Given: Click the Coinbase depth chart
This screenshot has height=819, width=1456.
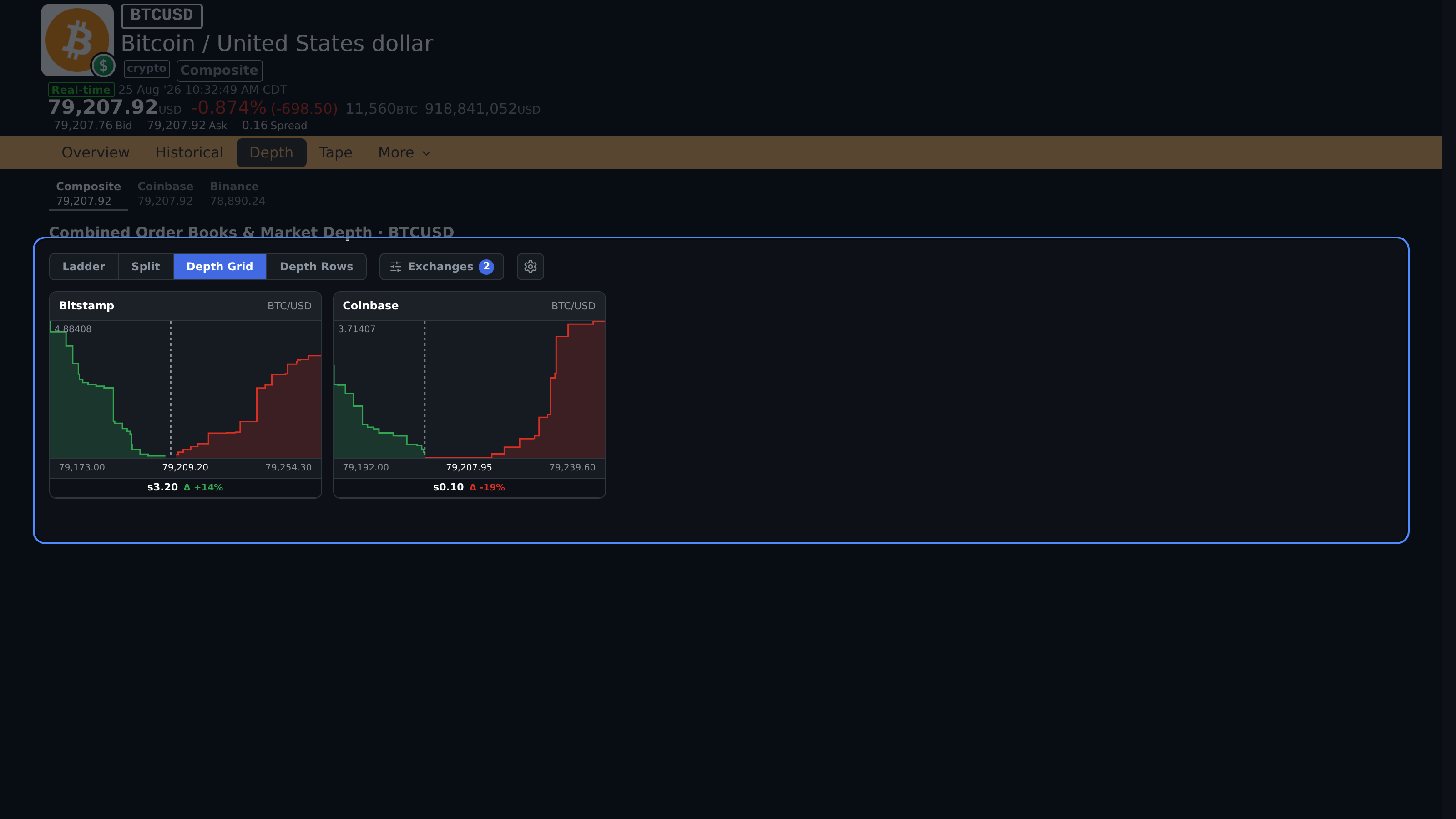Looking at the screenshot, I should (469, 389).
